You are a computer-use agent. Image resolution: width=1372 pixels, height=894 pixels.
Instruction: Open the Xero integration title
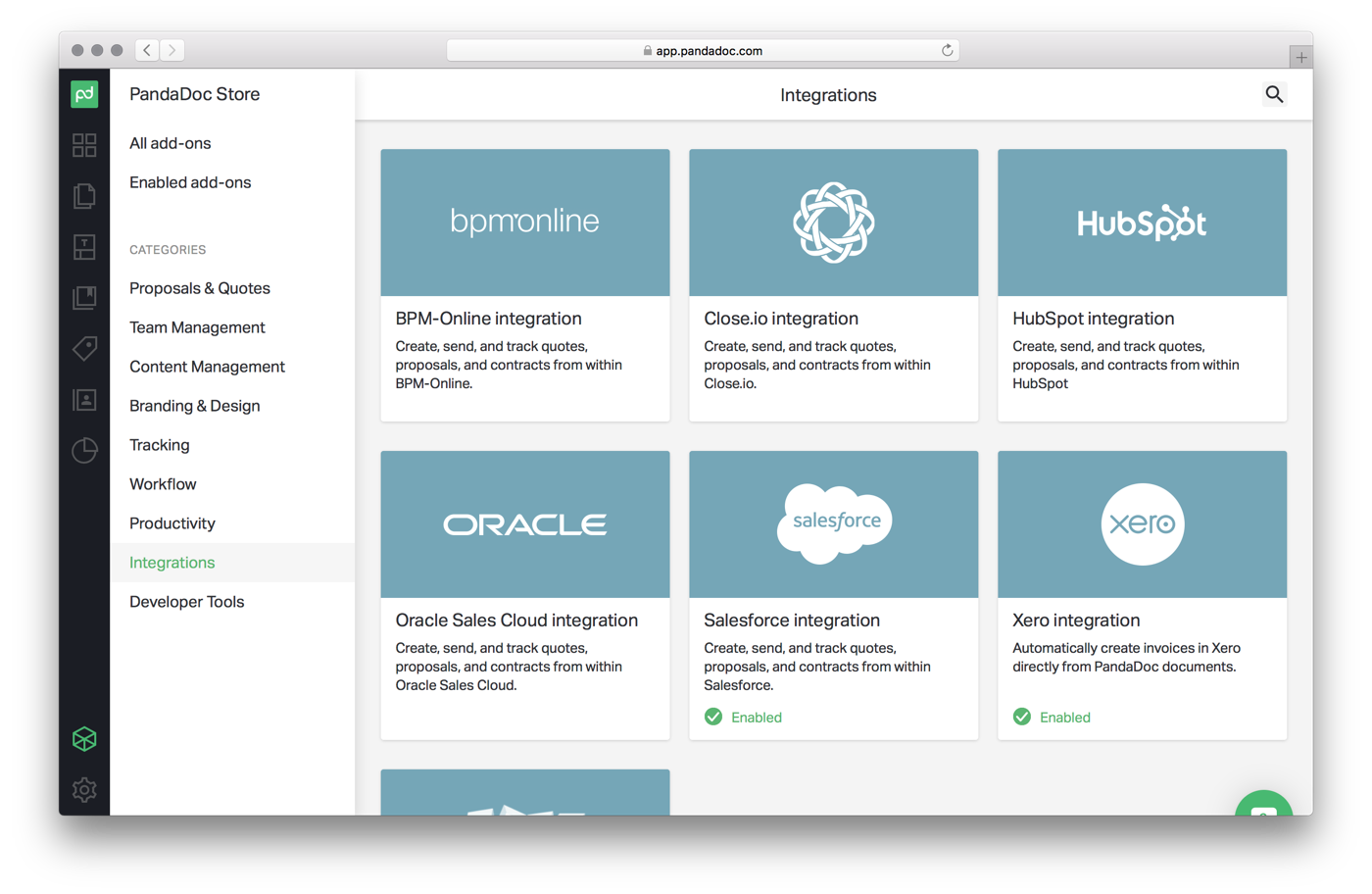tap(1076, 621)
